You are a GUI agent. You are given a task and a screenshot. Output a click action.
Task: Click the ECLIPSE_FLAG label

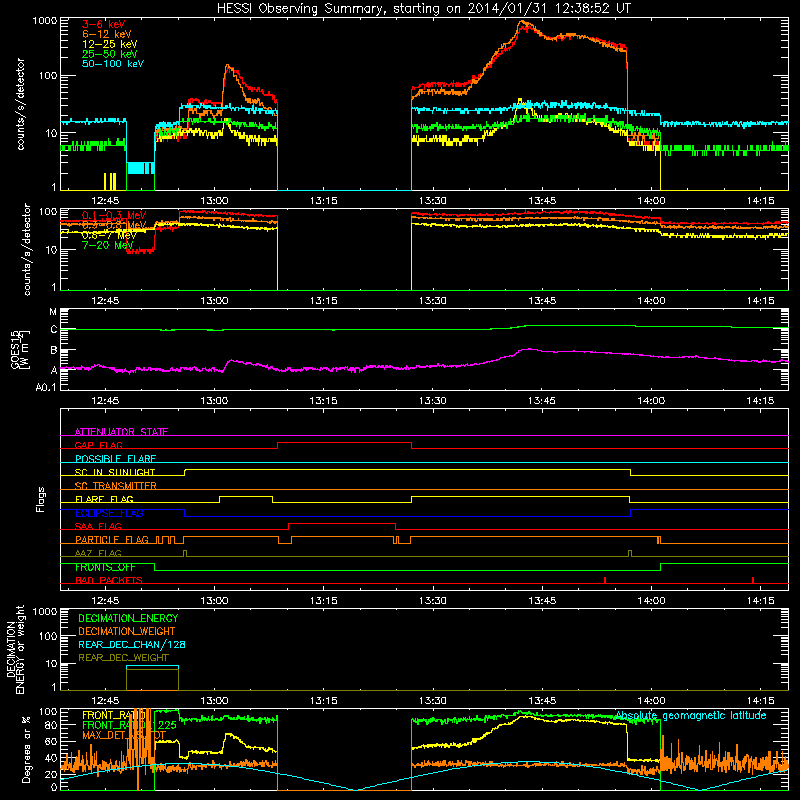point(109,513)
